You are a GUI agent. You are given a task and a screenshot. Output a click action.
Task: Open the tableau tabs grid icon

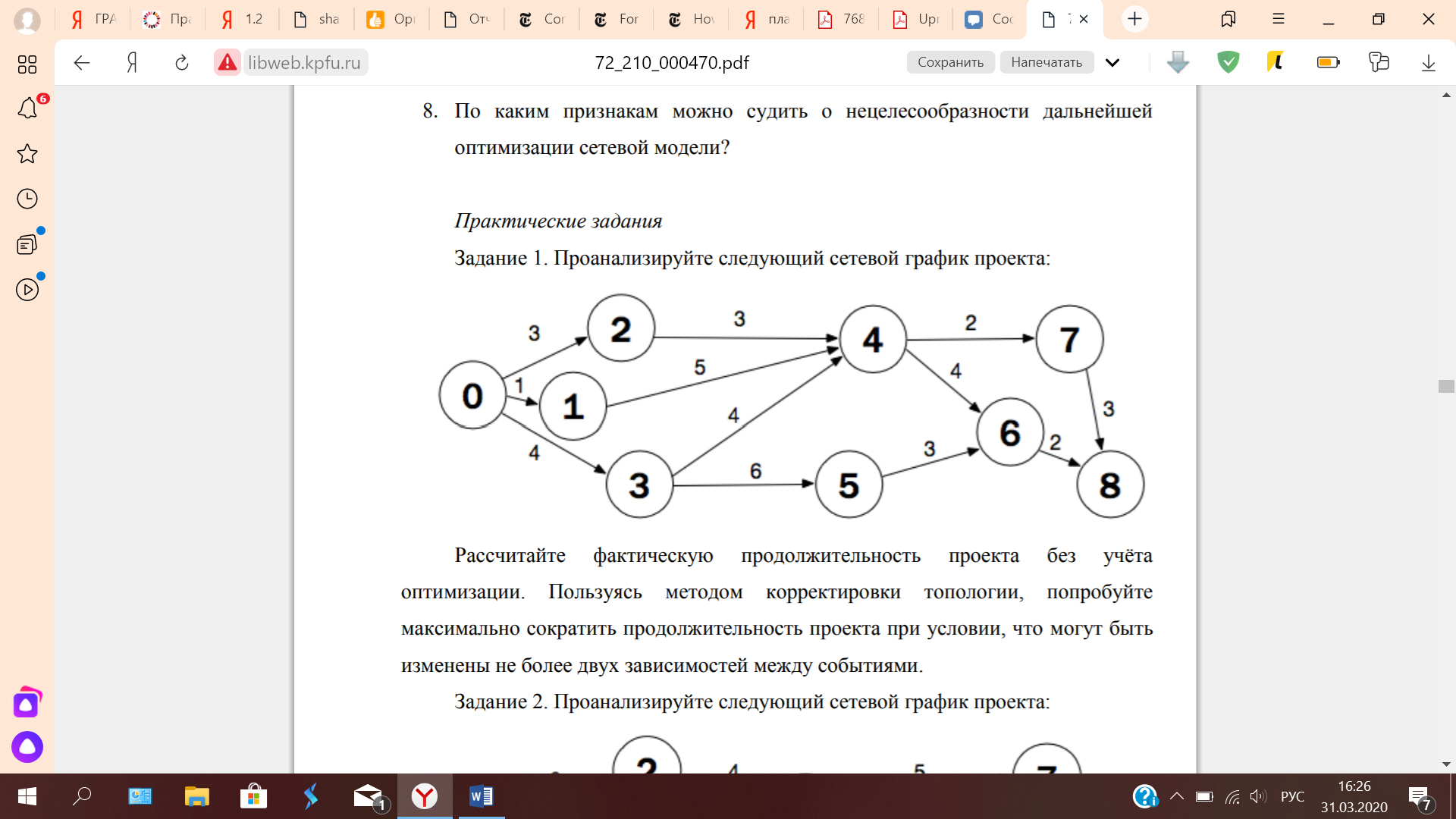pos(27,64)
